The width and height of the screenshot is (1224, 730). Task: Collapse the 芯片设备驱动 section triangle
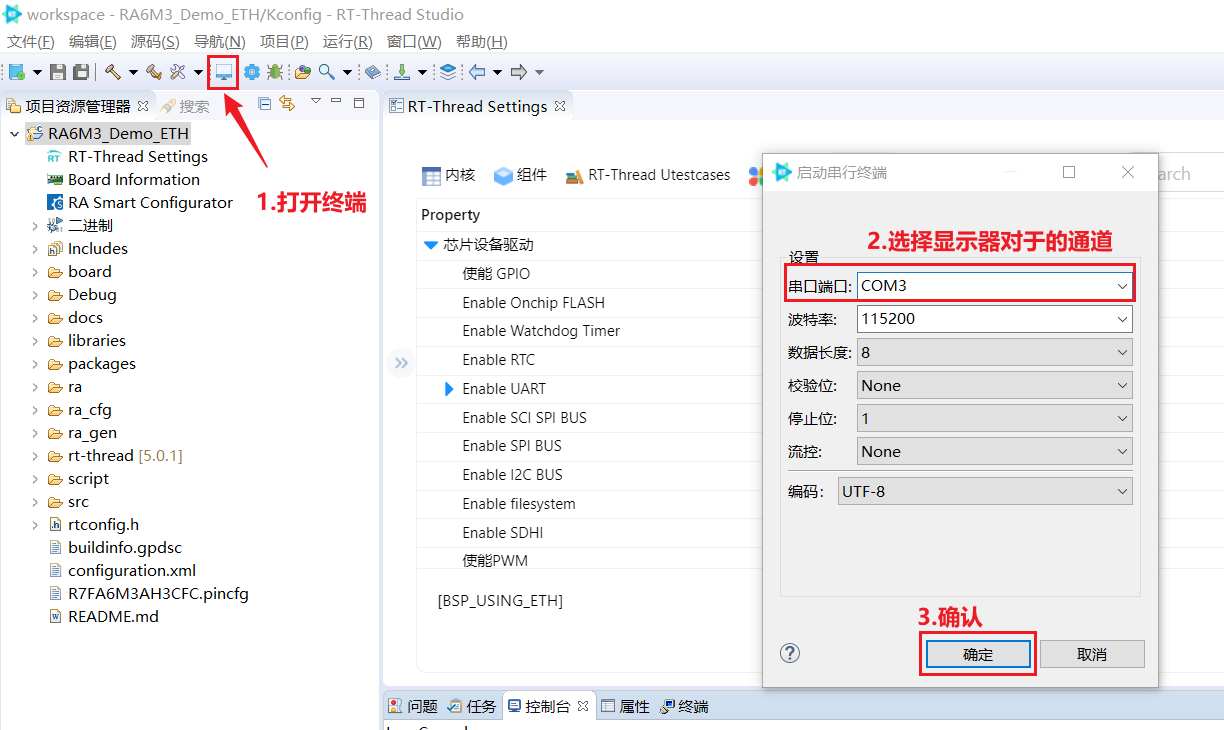click(x=430, y=245)
